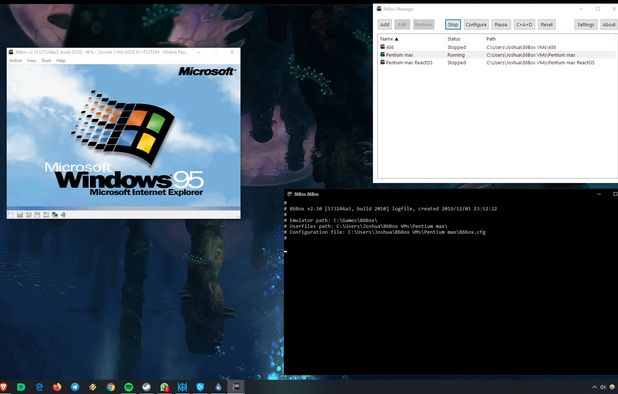
Task: Click the Stopped status of Pentium max ReactOS
Action: 456,62
